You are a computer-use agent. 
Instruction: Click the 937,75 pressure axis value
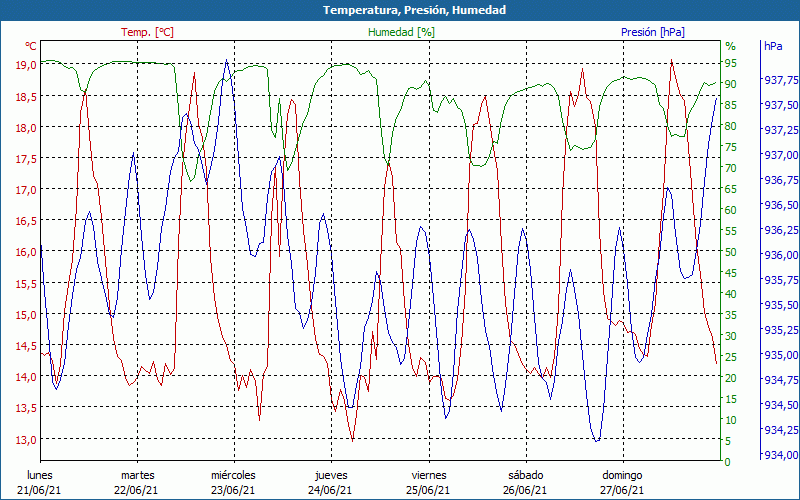(x=781, y=80)
